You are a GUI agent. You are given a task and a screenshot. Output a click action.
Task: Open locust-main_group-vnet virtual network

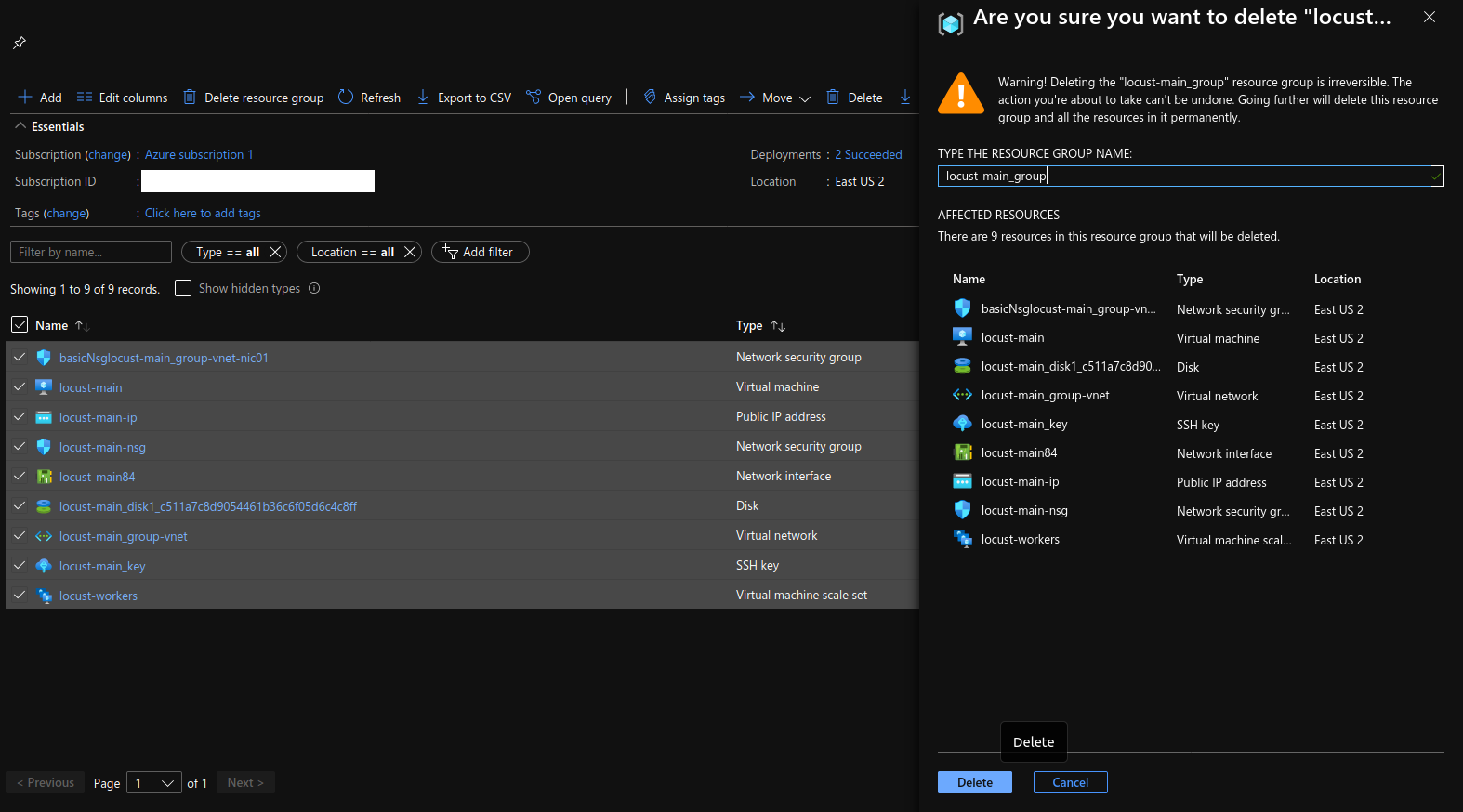coord(124,536)
